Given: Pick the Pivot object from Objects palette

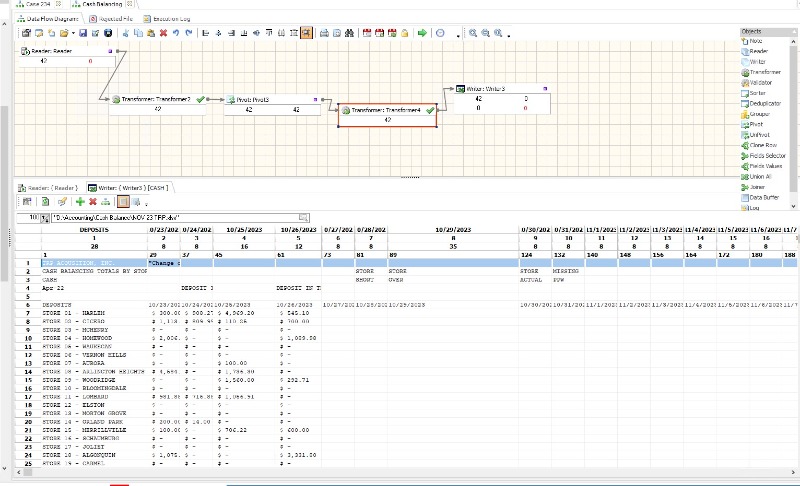Looking at the screenshot, I should pyautogui.click(x=753, y=124).
